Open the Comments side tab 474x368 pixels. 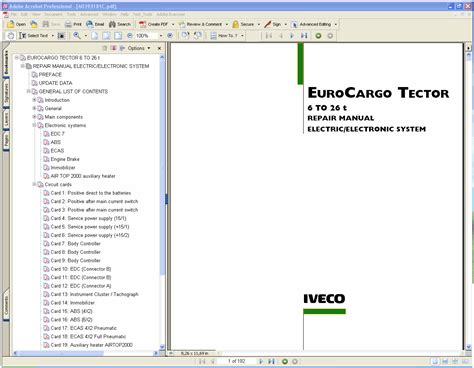point(6,306)
